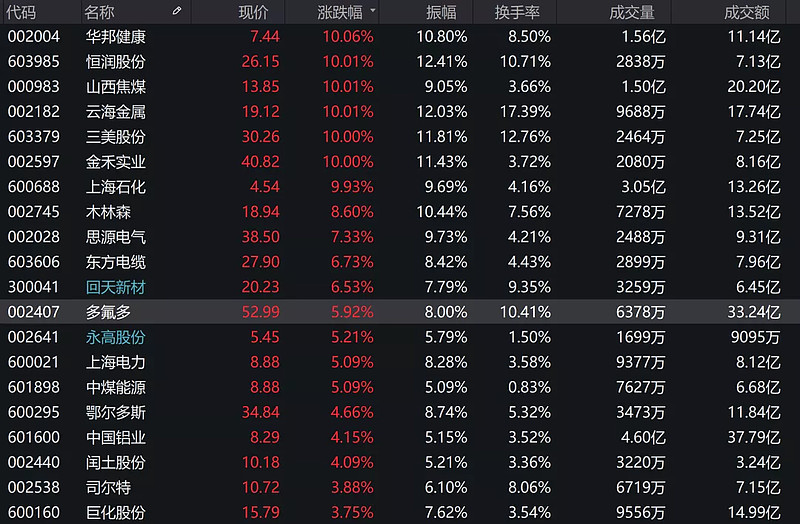Select stock 恒润股份

pyautogui.click(x=115, y=62)
